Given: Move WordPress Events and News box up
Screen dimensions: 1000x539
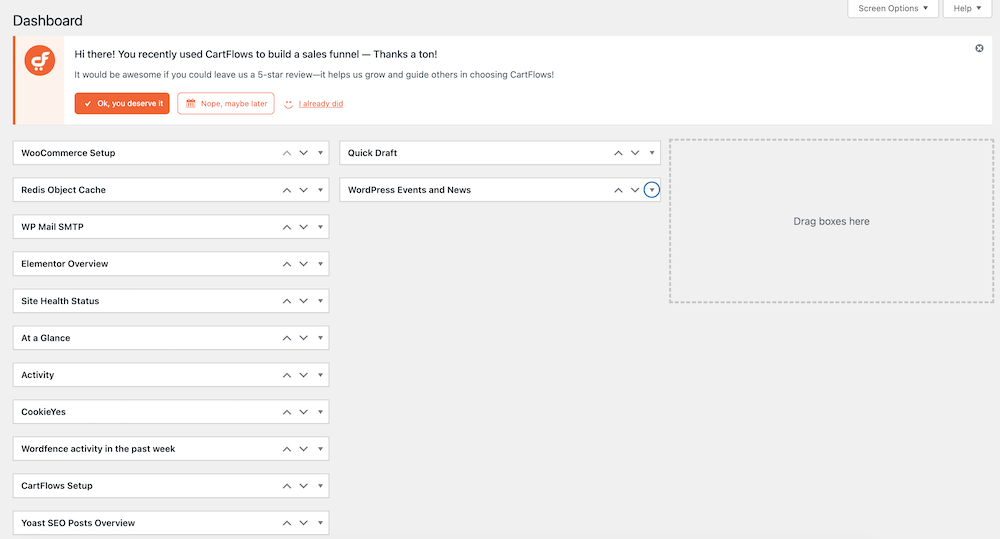Looking at the screenshot, I should [618, 190].
